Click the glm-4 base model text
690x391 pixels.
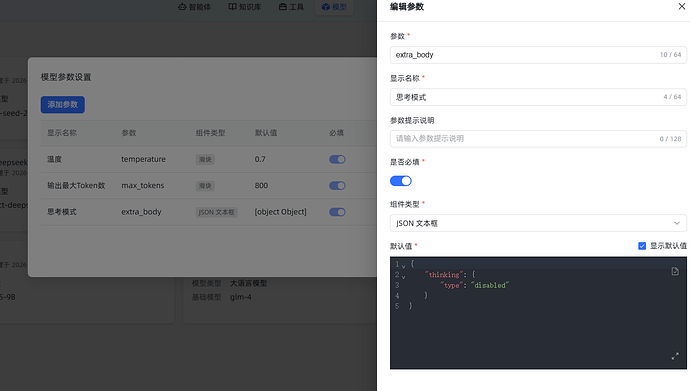point(241,297)
